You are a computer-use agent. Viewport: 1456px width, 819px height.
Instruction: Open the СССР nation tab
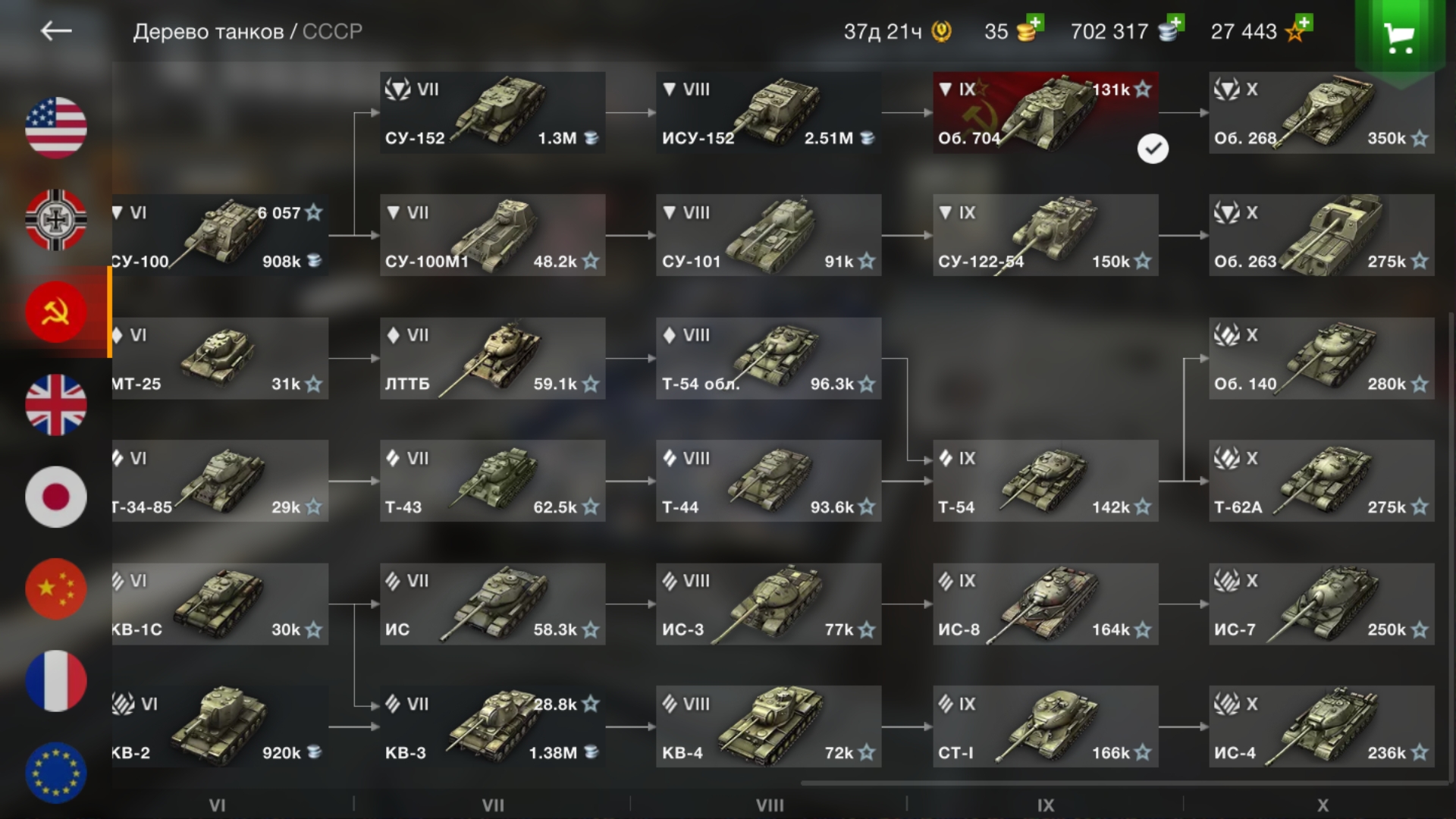[x=56, y=312]
